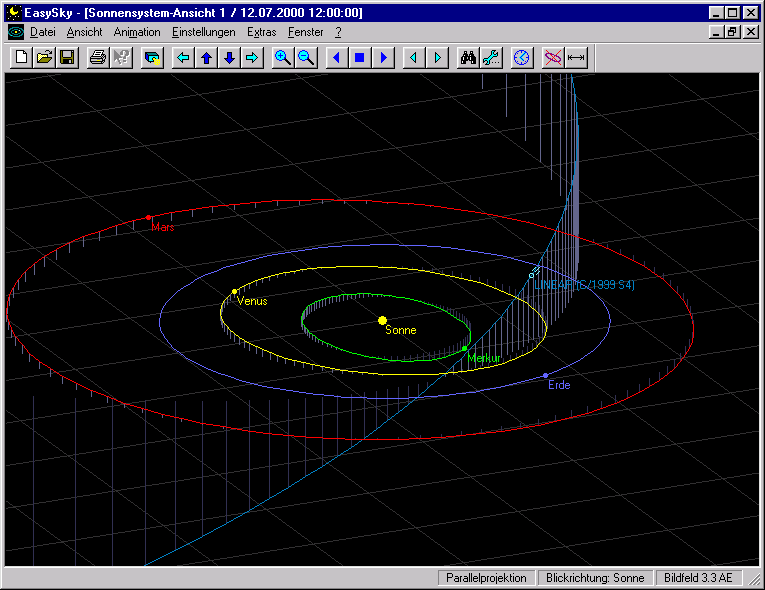This screenshot has height=590, width=765.
Task: Open the Animation menu
Action: click(x=137, y=32)
